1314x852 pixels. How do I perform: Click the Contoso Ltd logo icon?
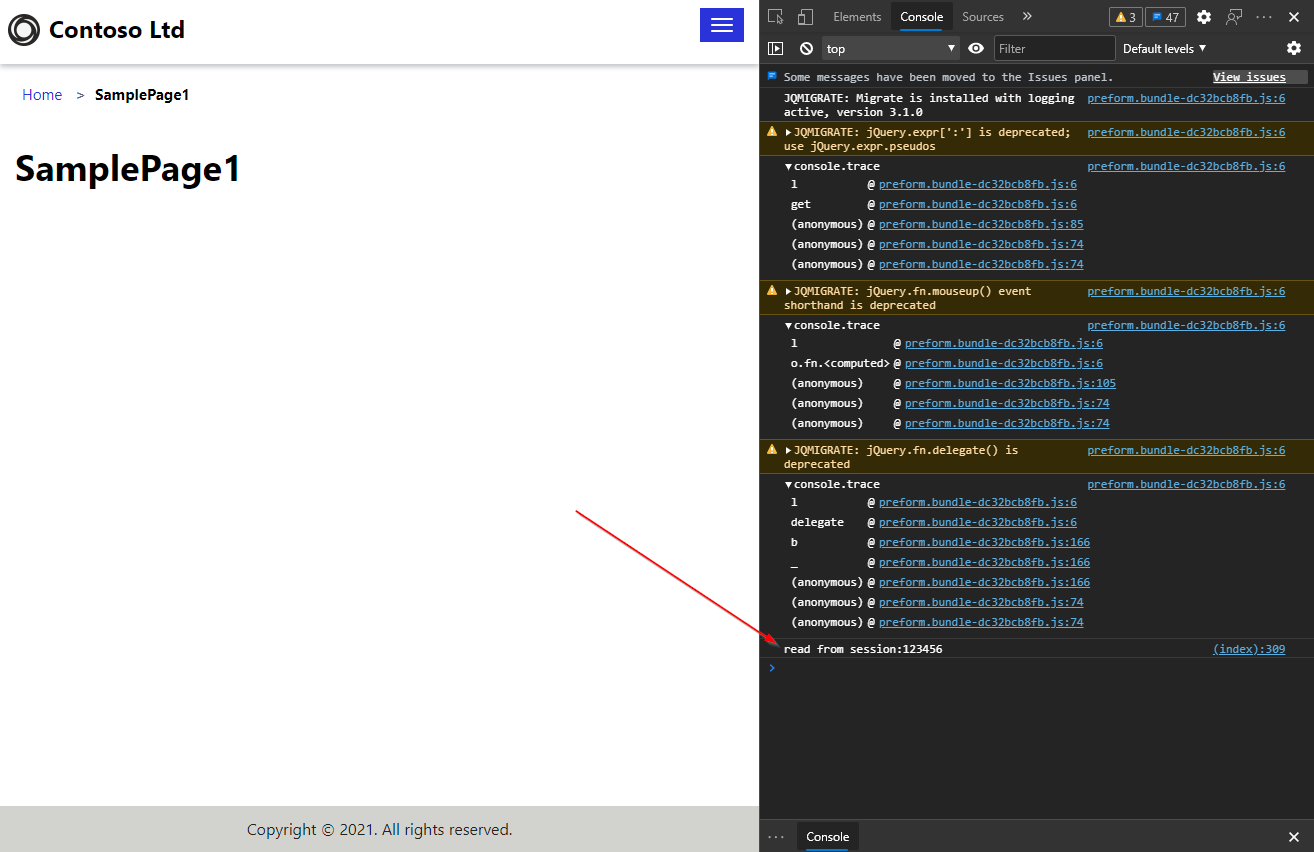pyautogui.click(x=24, y=30)
